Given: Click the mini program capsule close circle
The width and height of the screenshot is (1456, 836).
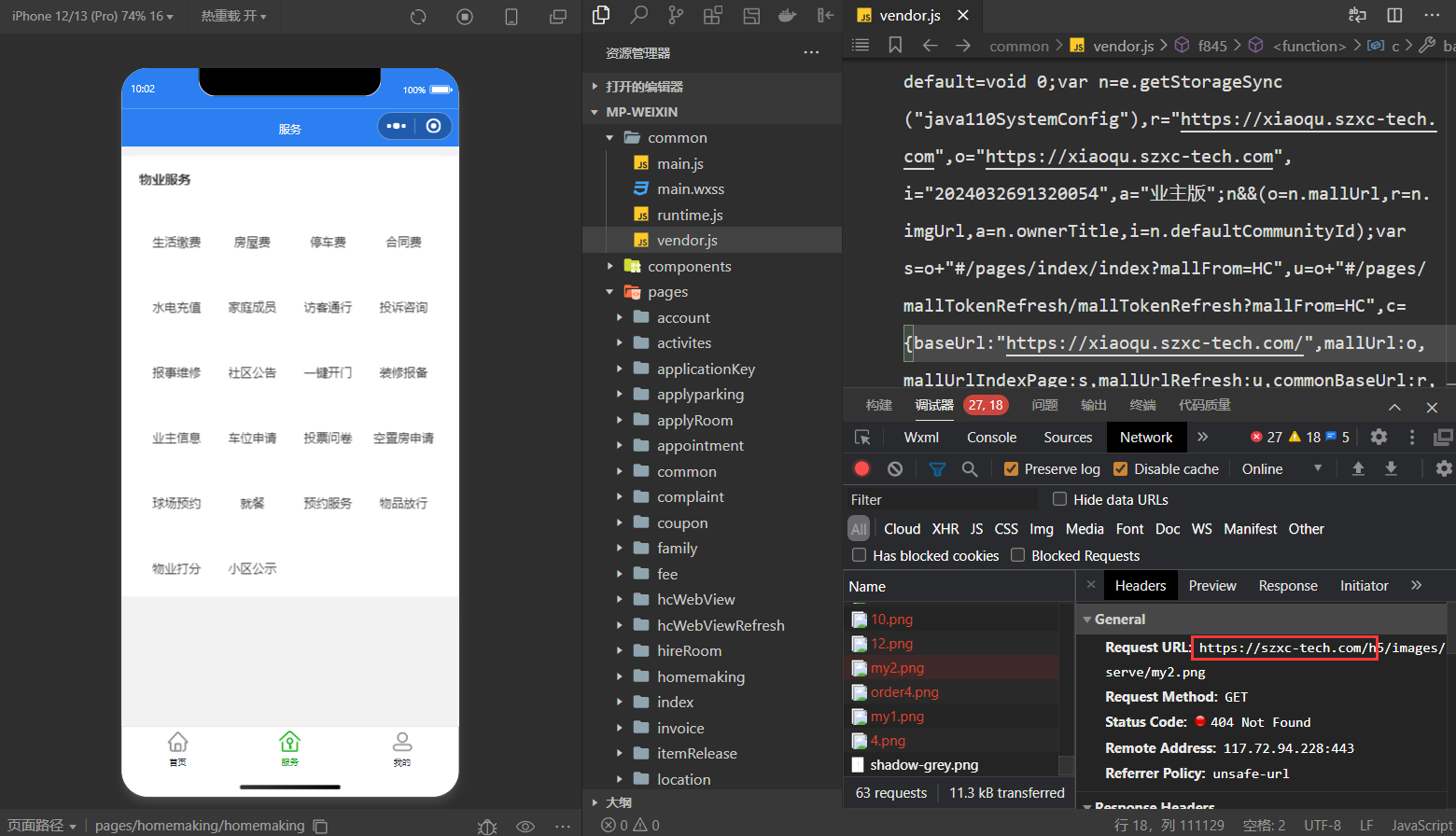Looking at the screenshot, I should point(433,126).
